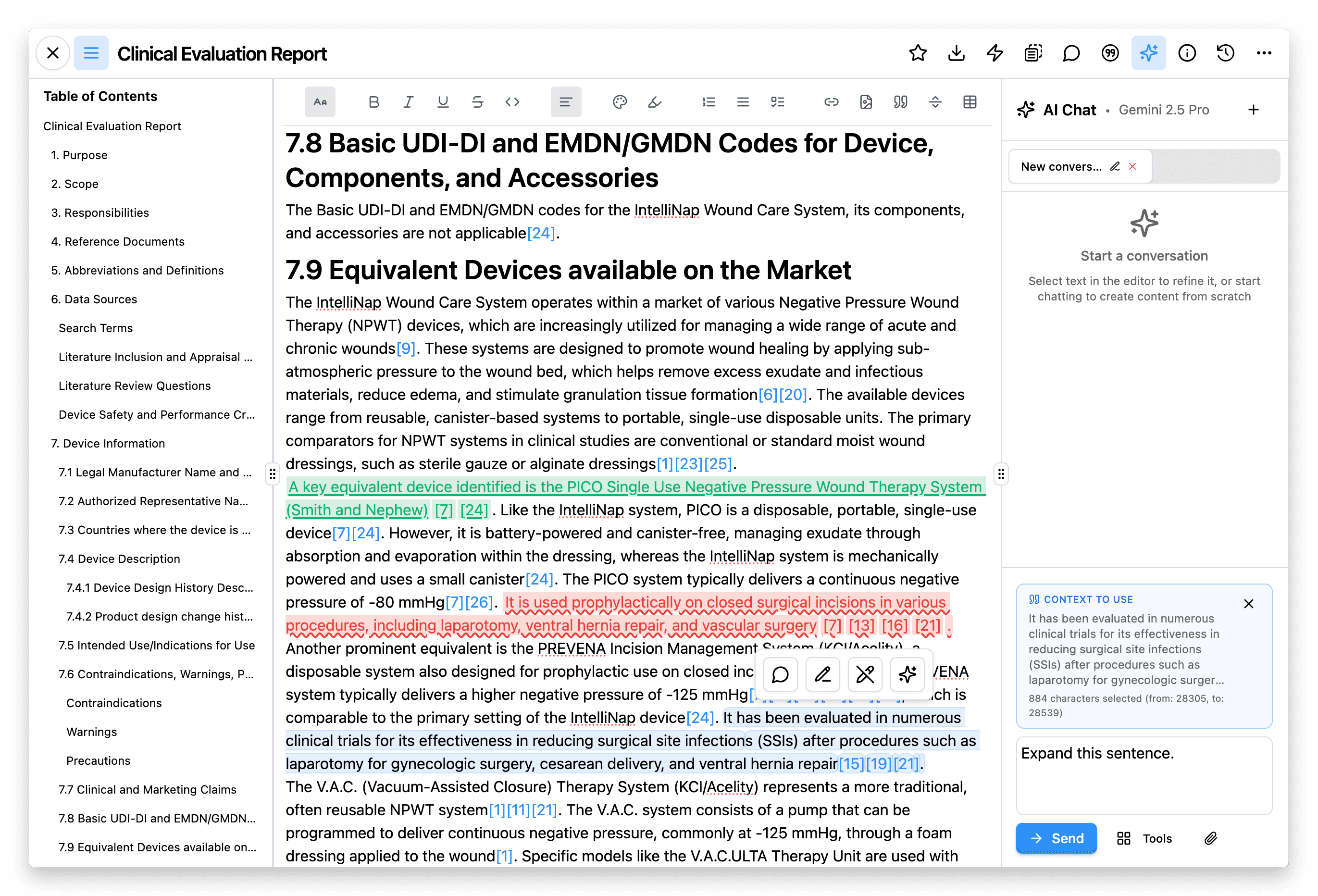Open the Tools button in chat
The height and width of the screenshot is (896, 1318).
pos(1144,838)
